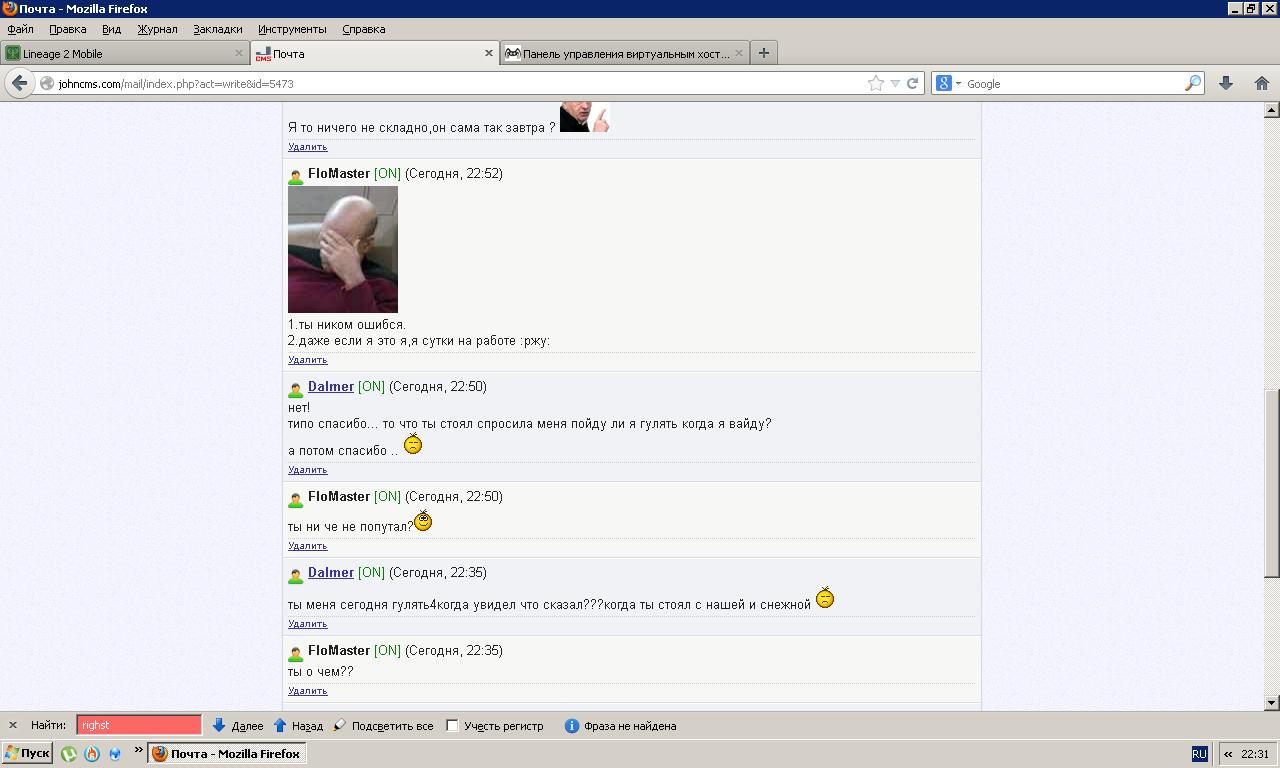Viewport: 1280px width, 768px height.
Task: Click the smiley after 'а потом спасибо ..'
Action: point(412,444)
